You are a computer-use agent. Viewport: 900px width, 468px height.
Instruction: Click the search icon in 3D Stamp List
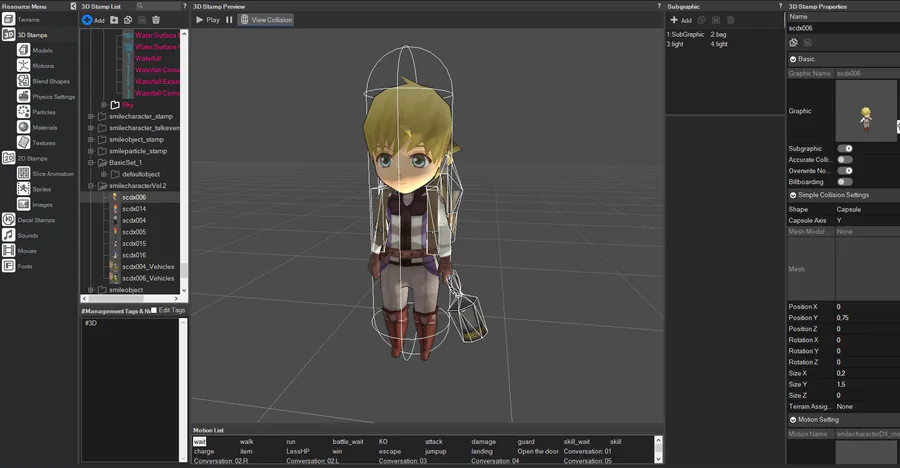tap(139, 6)
